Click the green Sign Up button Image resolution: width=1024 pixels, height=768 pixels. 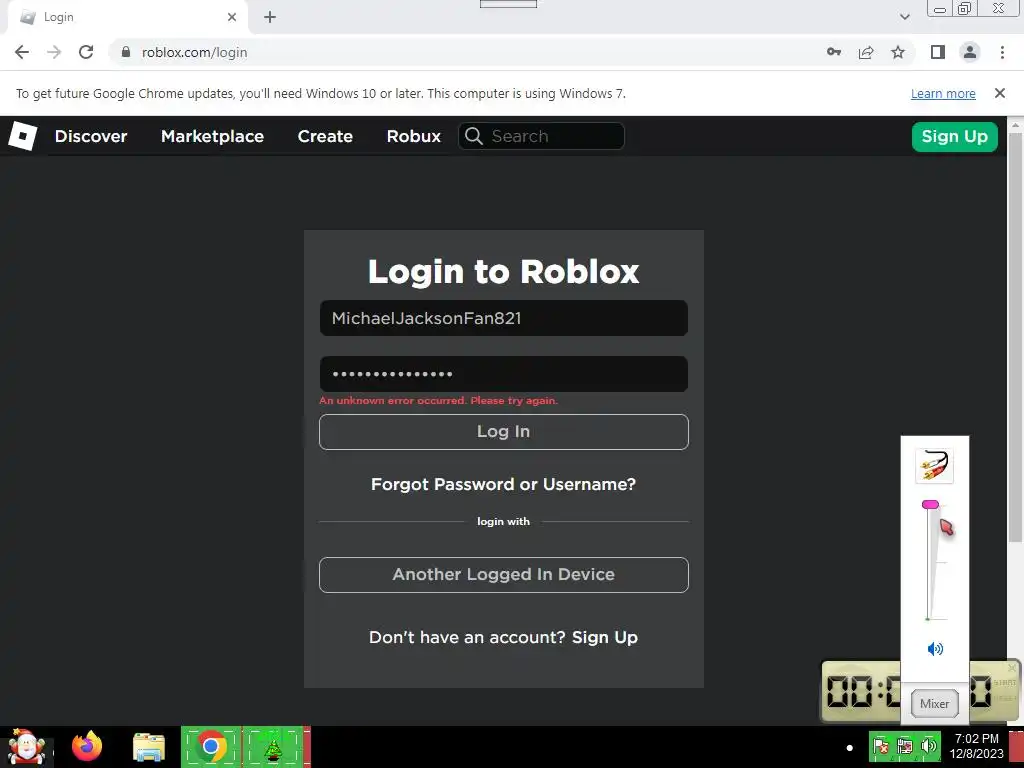point(954,136)
